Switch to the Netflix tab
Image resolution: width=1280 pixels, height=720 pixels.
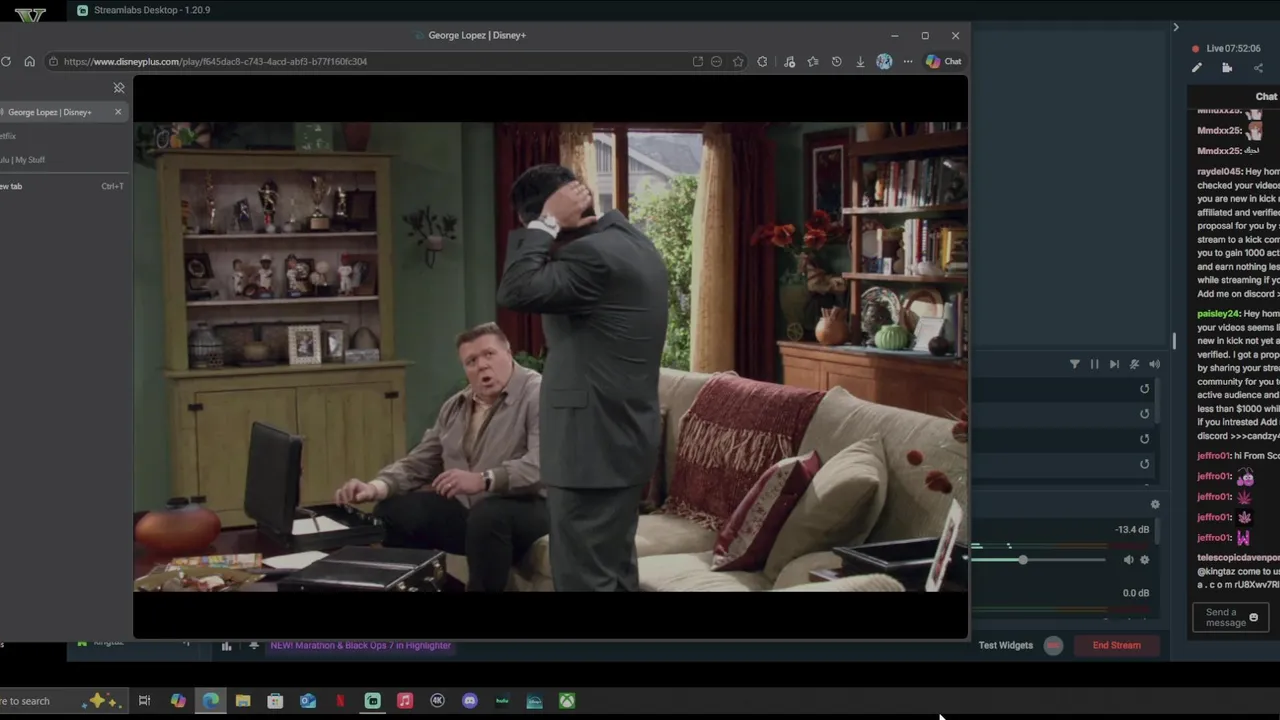(x=62, y=136)
